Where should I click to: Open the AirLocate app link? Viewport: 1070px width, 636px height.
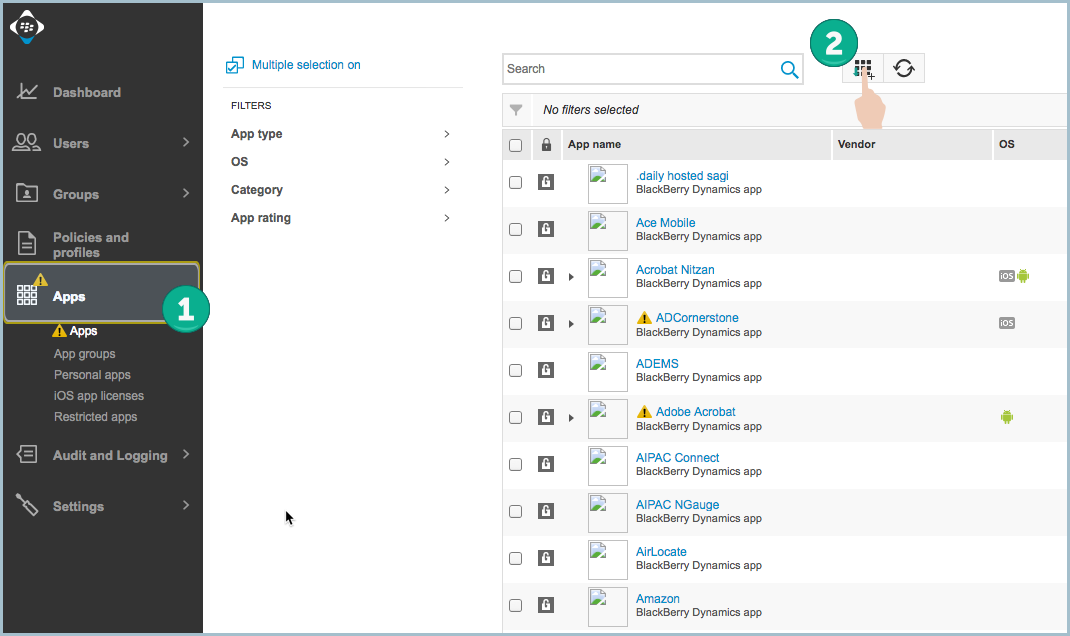[x=661, y=552]
